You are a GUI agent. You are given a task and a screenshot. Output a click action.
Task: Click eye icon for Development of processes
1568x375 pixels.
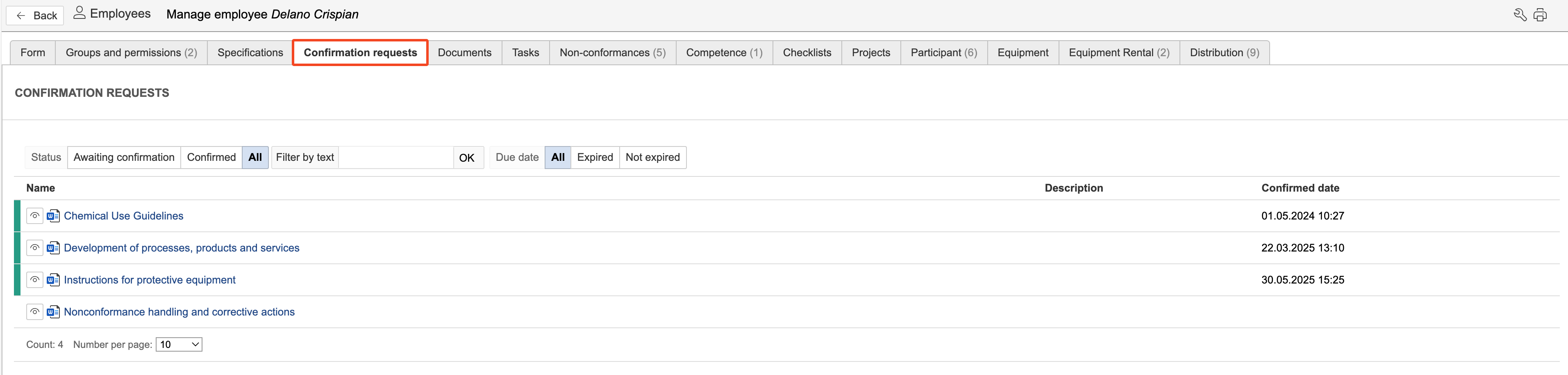pyautogui.click(x=35, y=248)
